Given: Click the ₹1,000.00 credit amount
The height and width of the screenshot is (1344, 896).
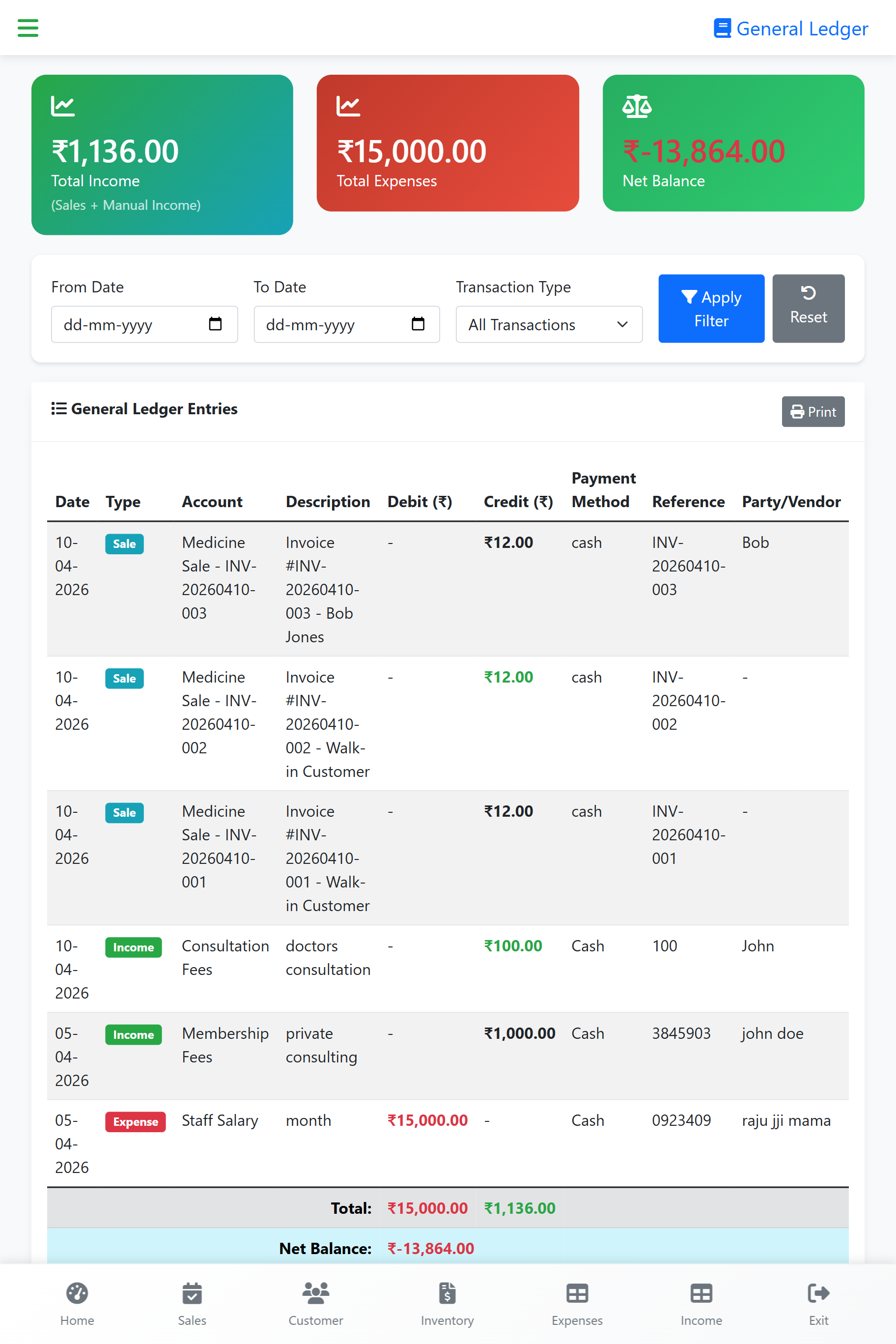Looking at the screenshot, I should [x=519, y=1033].
